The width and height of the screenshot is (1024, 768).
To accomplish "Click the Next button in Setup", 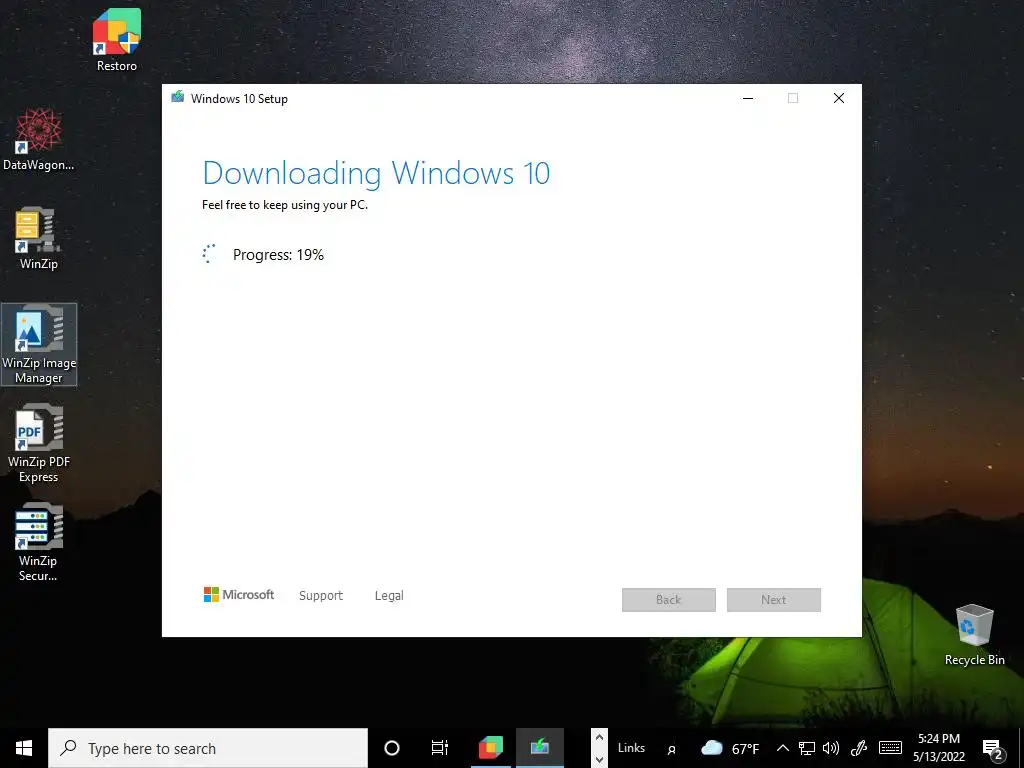I will (x=773, y=600).
